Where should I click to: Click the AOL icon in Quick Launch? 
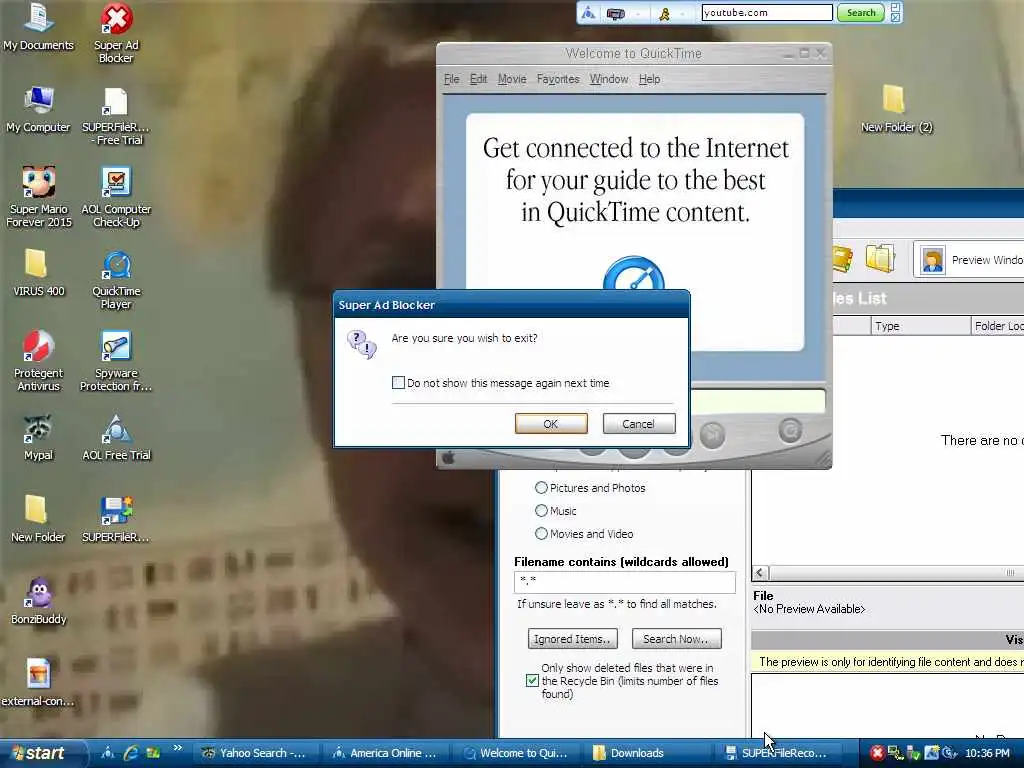108,753
